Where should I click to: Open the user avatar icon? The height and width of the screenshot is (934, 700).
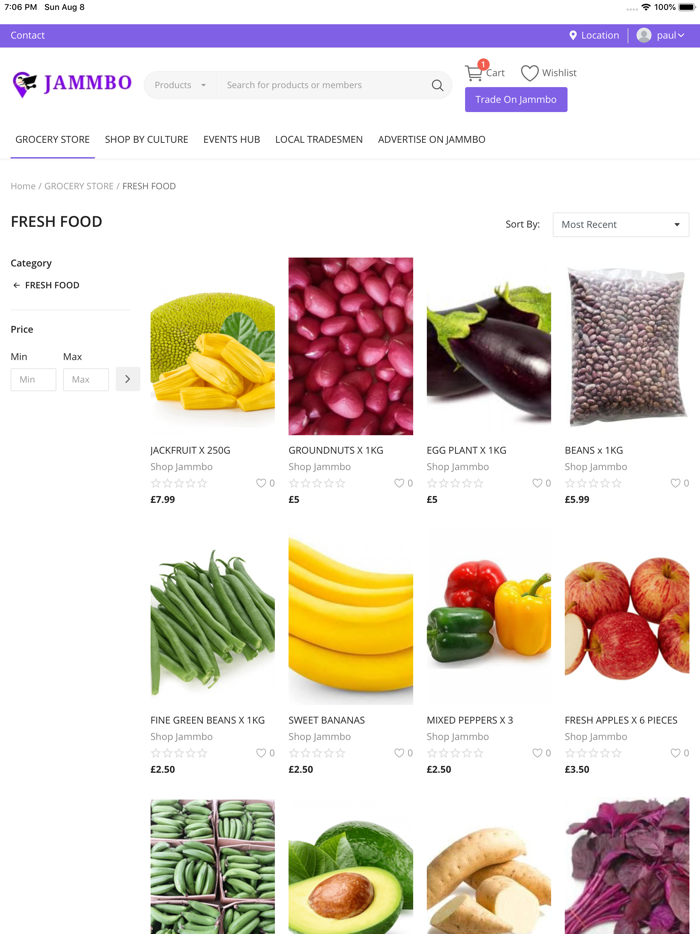click(x=644, y=35)
